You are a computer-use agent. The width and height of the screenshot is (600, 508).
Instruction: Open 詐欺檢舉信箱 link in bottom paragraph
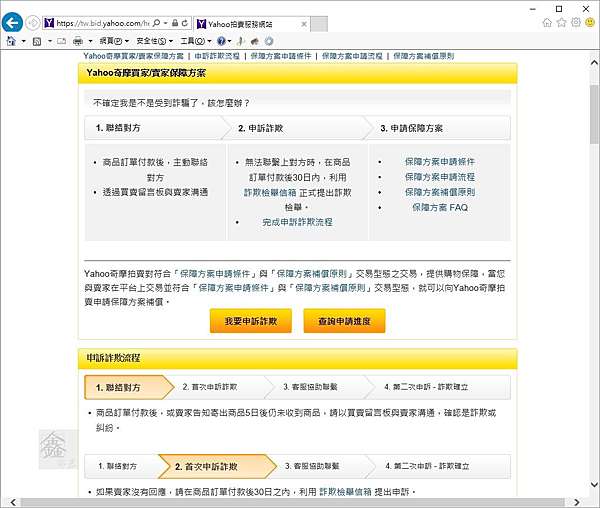tap(345, 492)
